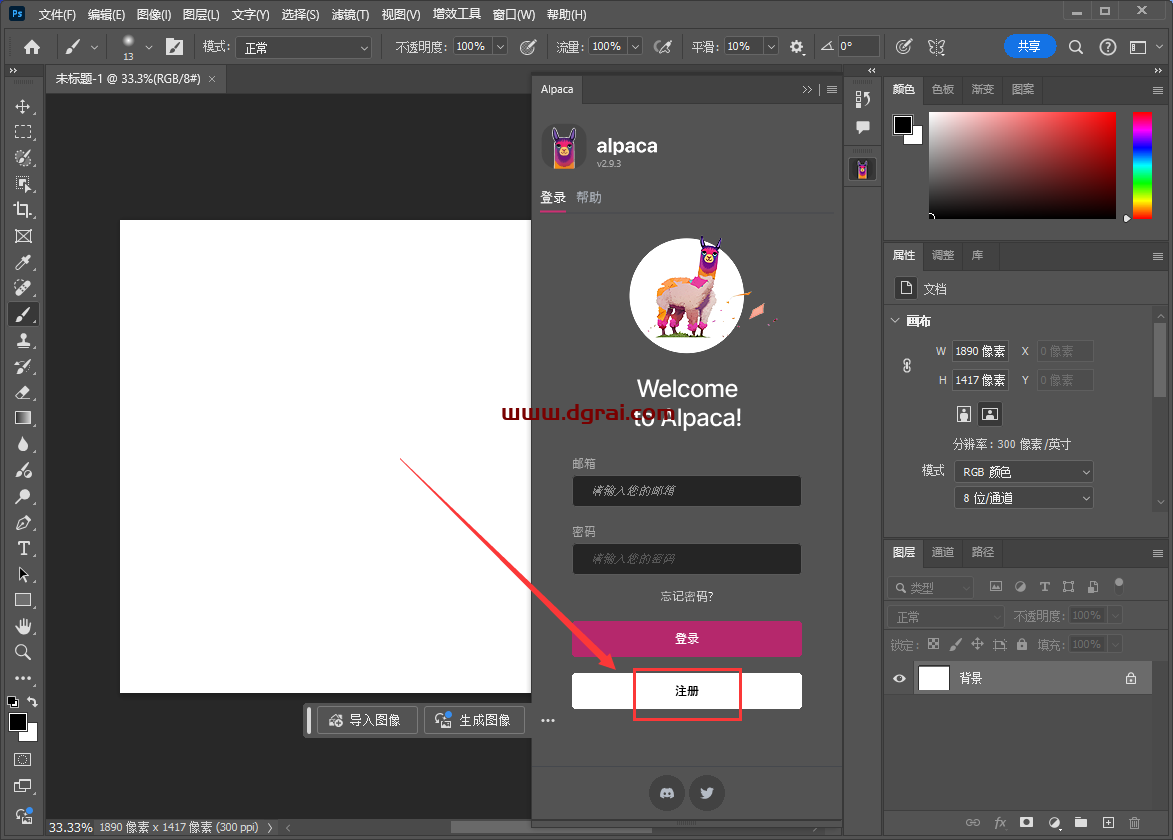Select the Move tool
Image resolution: width=1173 pixels, height=840 pixels.
pos(23,106)
